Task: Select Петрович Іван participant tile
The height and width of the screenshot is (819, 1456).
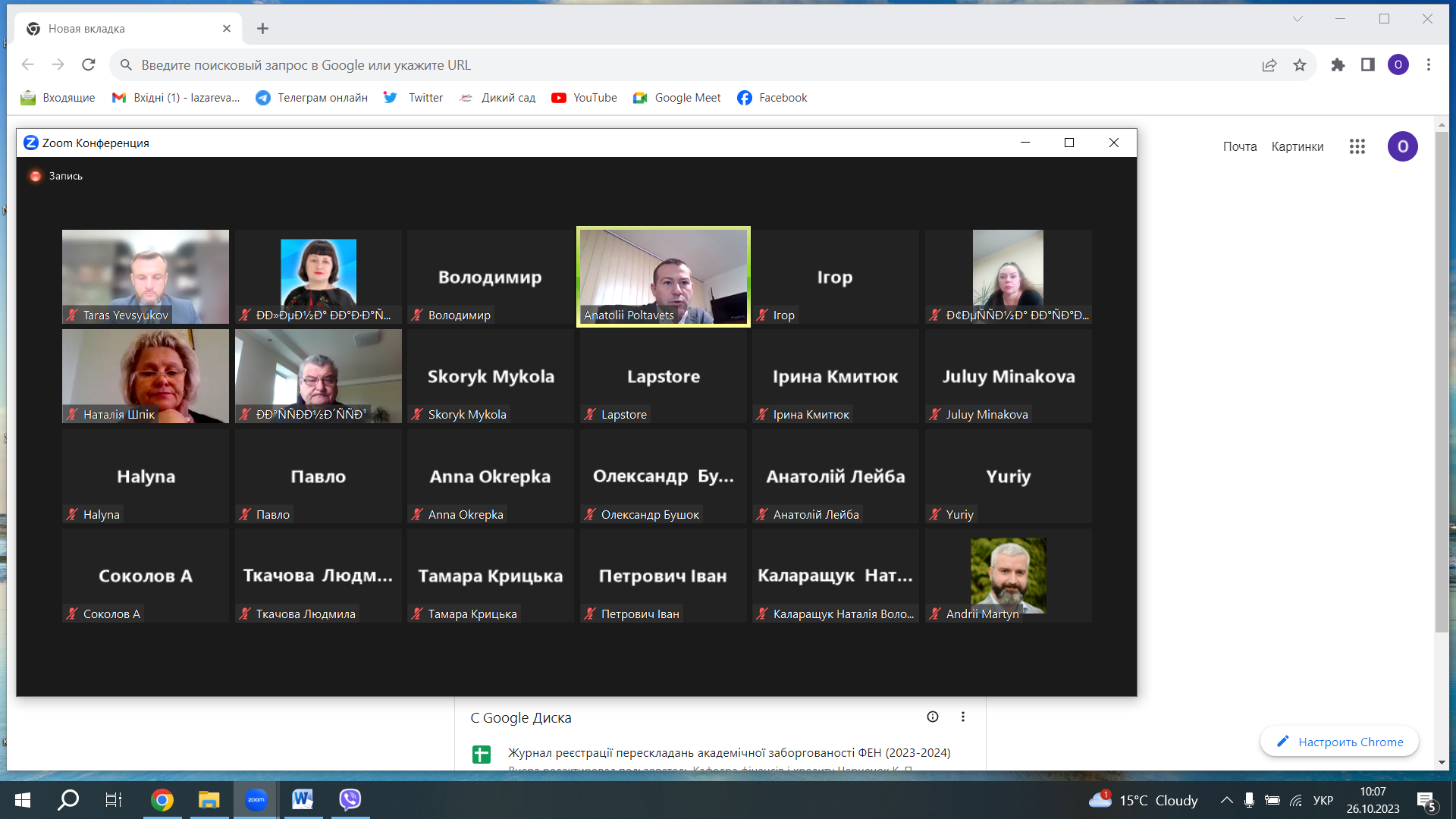Action: coord(664,576)
